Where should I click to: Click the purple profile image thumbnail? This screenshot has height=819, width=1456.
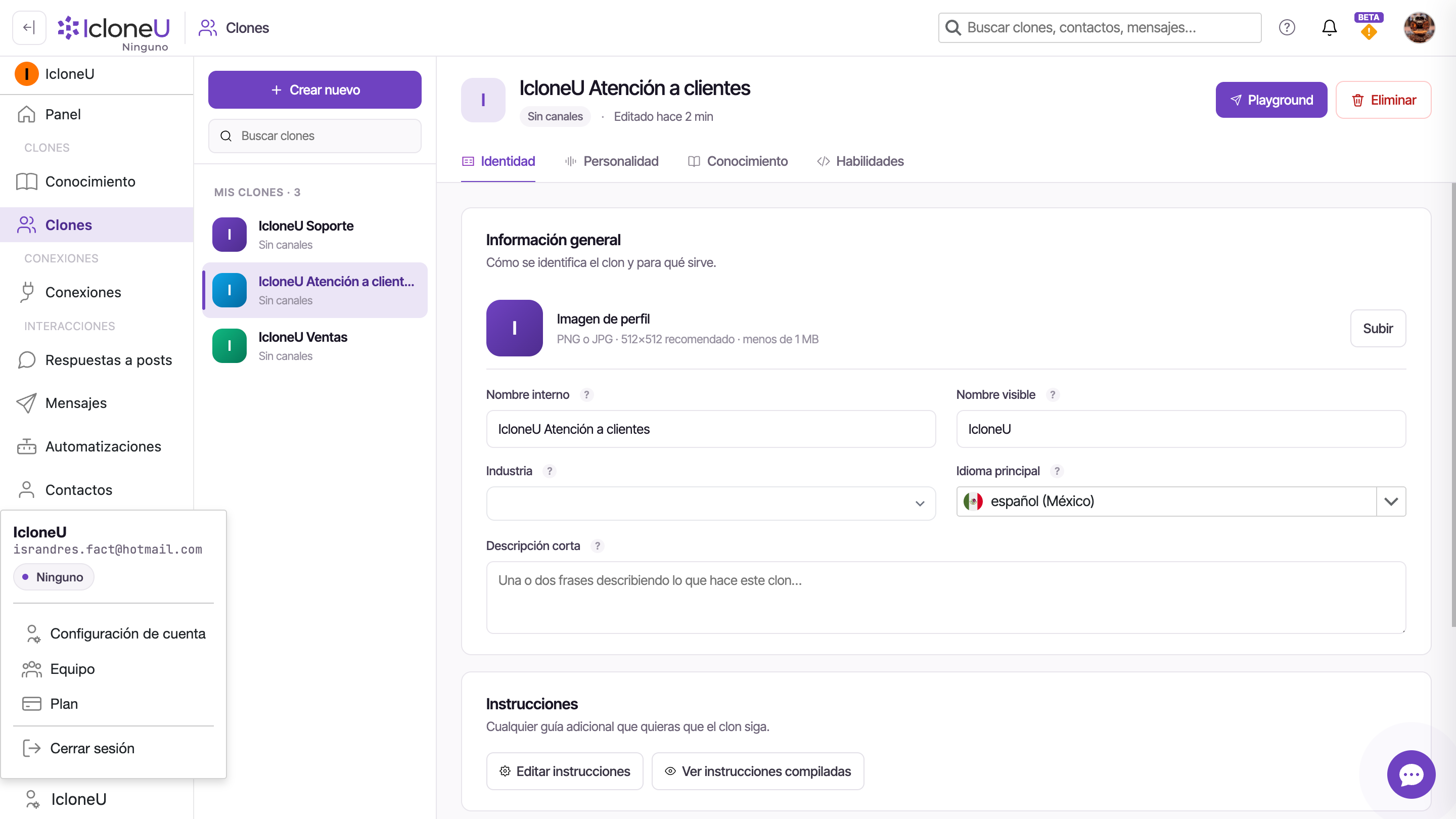tap(514, 328)
